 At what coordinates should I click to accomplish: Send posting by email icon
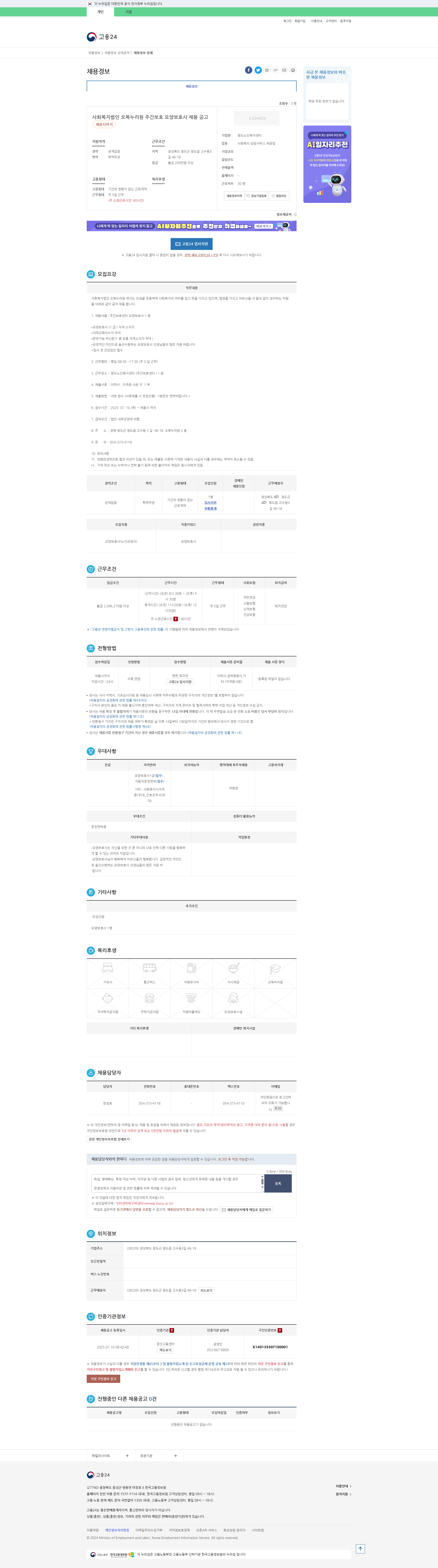click(x=284, y=70)
